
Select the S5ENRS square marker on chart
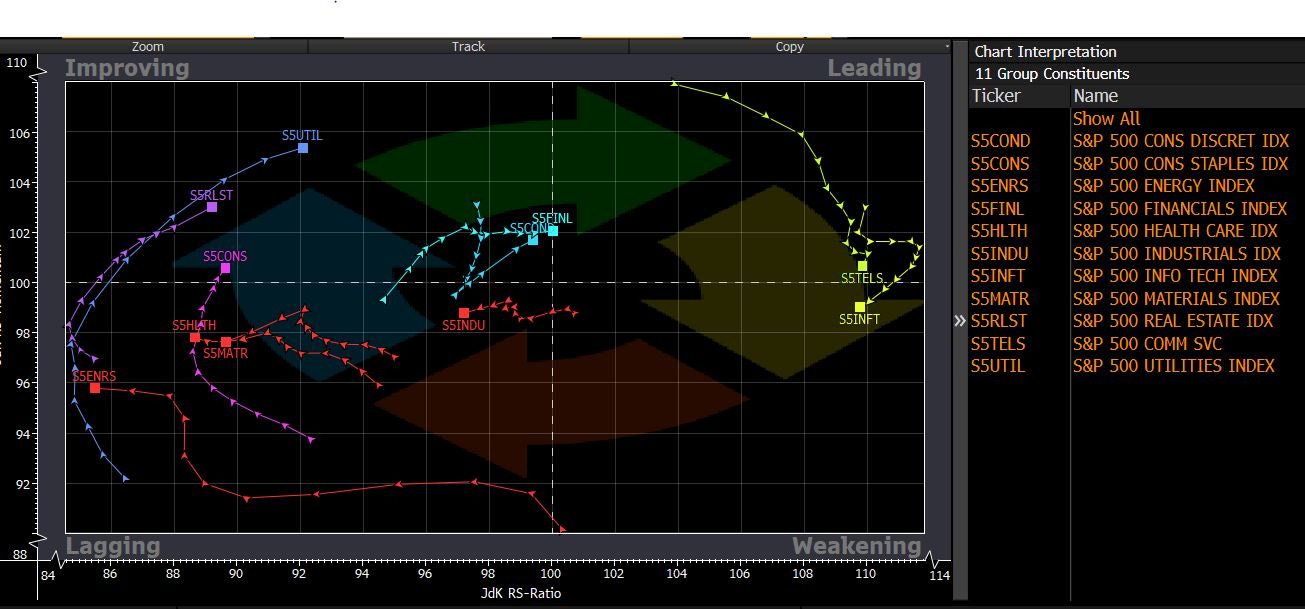(x=95, y=388)
